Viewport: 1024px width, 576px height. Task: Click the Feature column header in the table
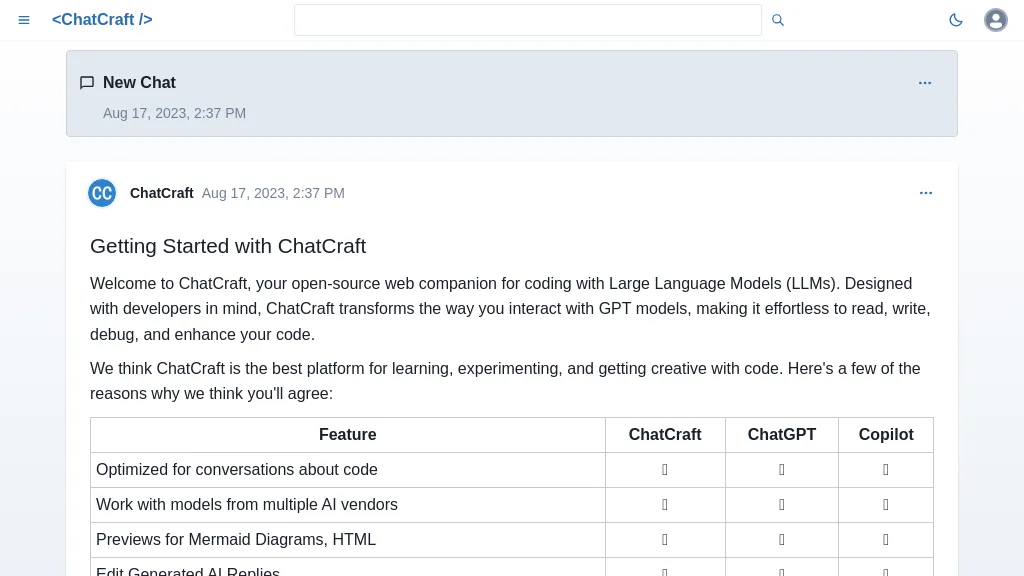[x=347, y=434]
